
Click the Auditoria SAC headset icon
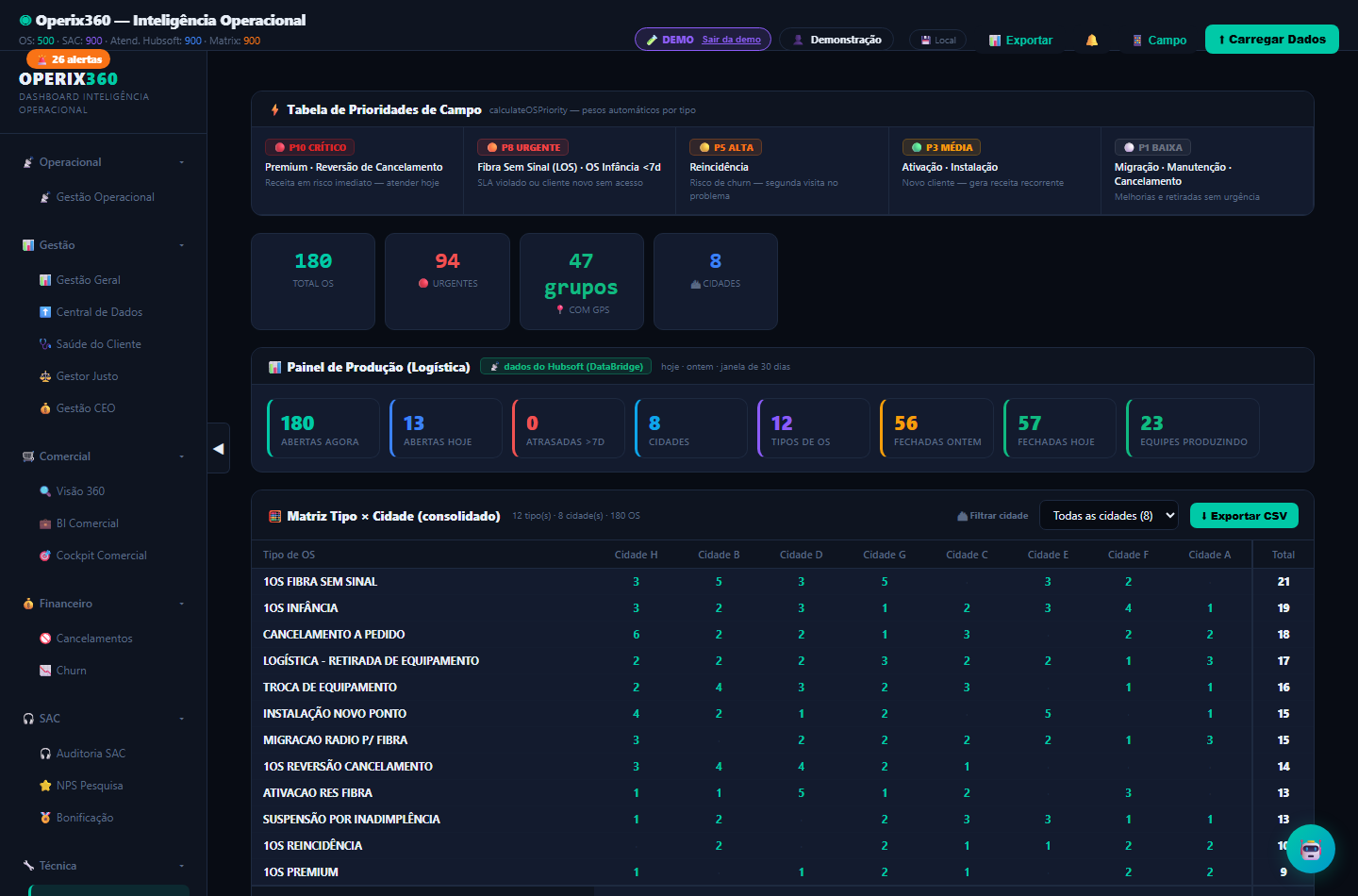(x=45, y=754)
